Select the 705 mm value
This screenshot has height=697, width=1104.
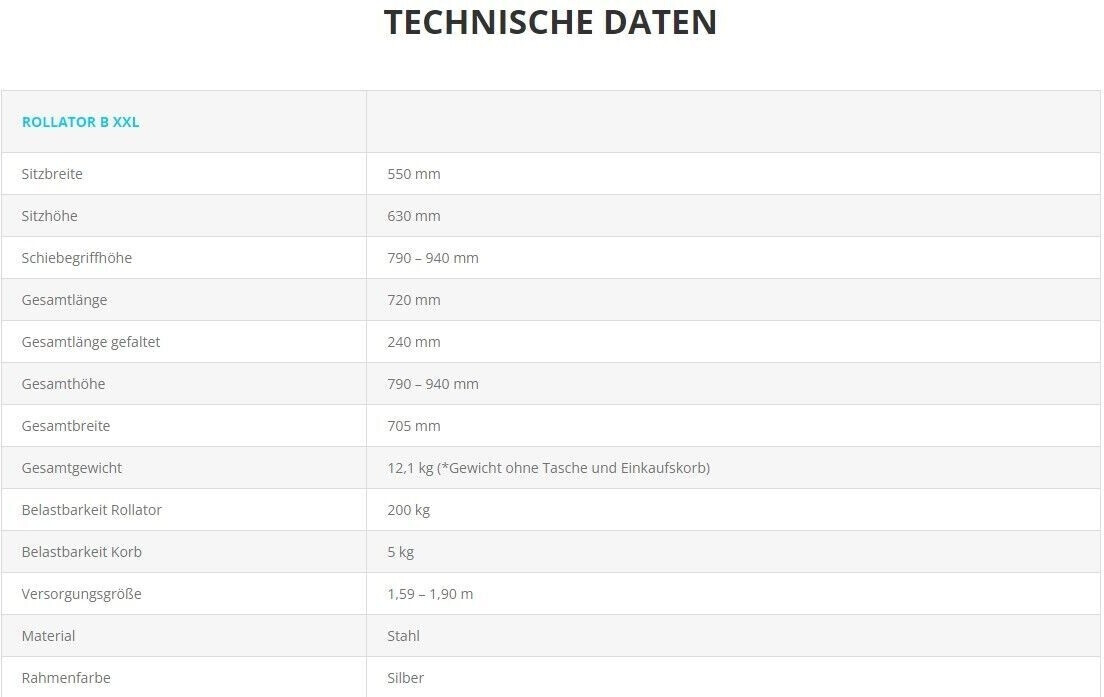click(x=413, y=426)
